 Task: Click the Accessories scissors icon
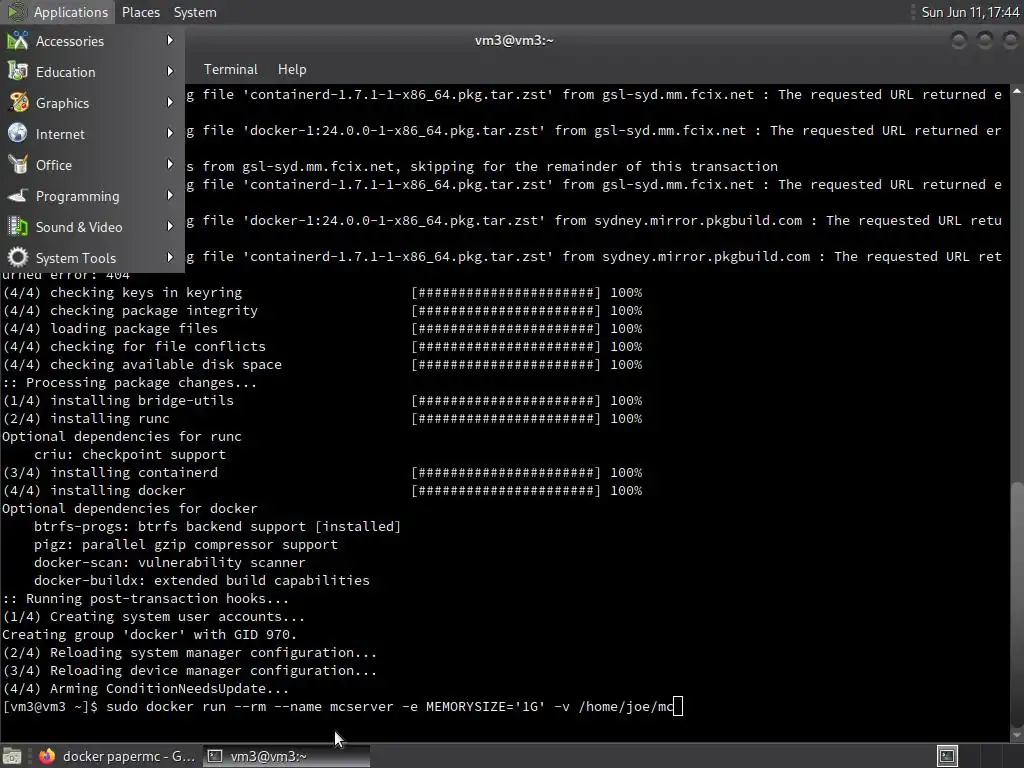[18, 40]
